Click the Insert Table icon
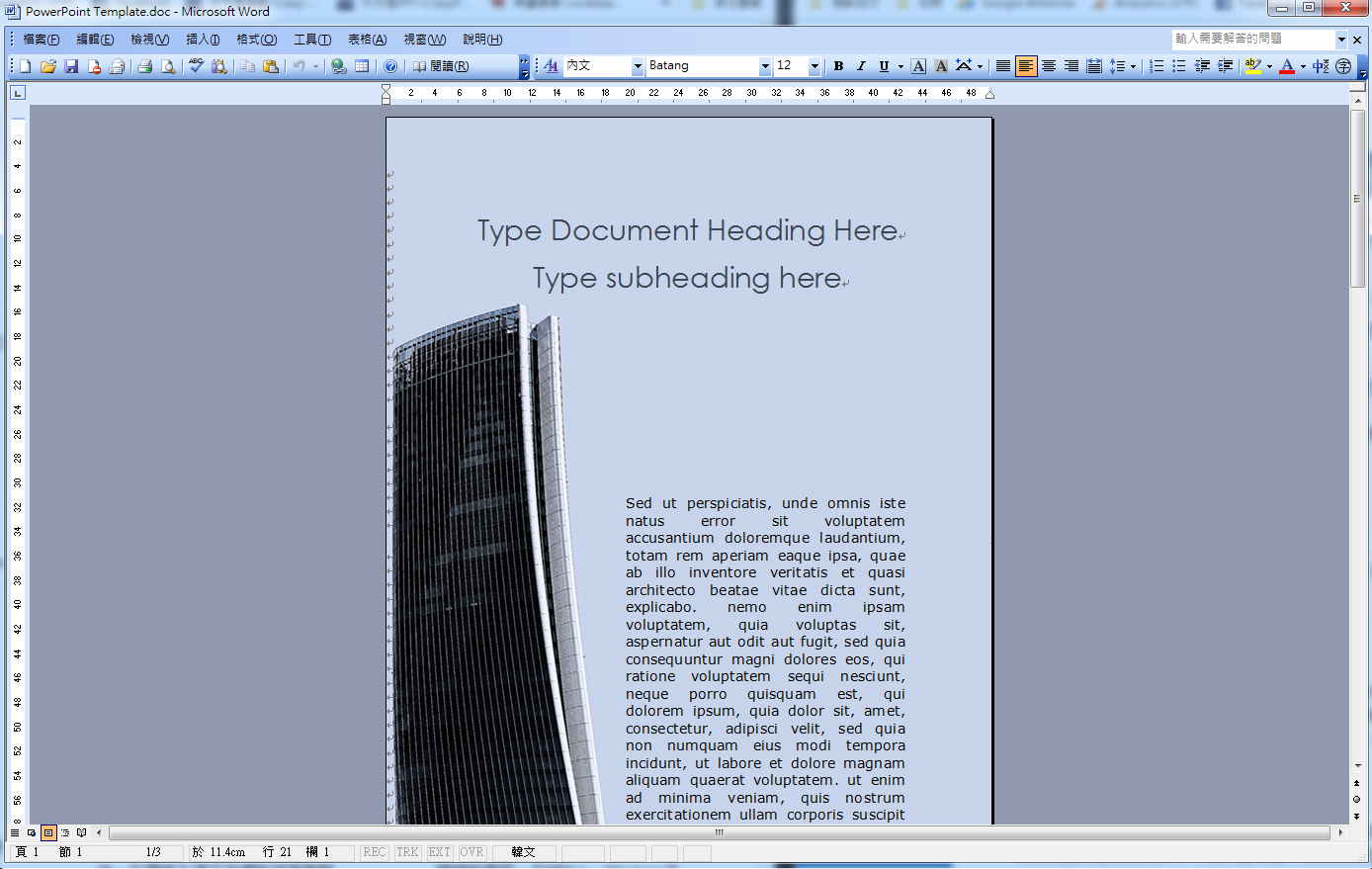 click(362, 66)
